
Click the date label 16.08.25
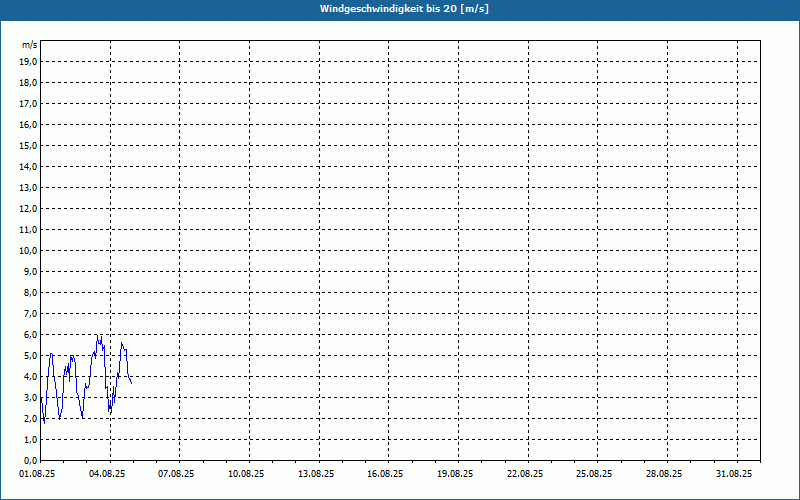[385, 474]
